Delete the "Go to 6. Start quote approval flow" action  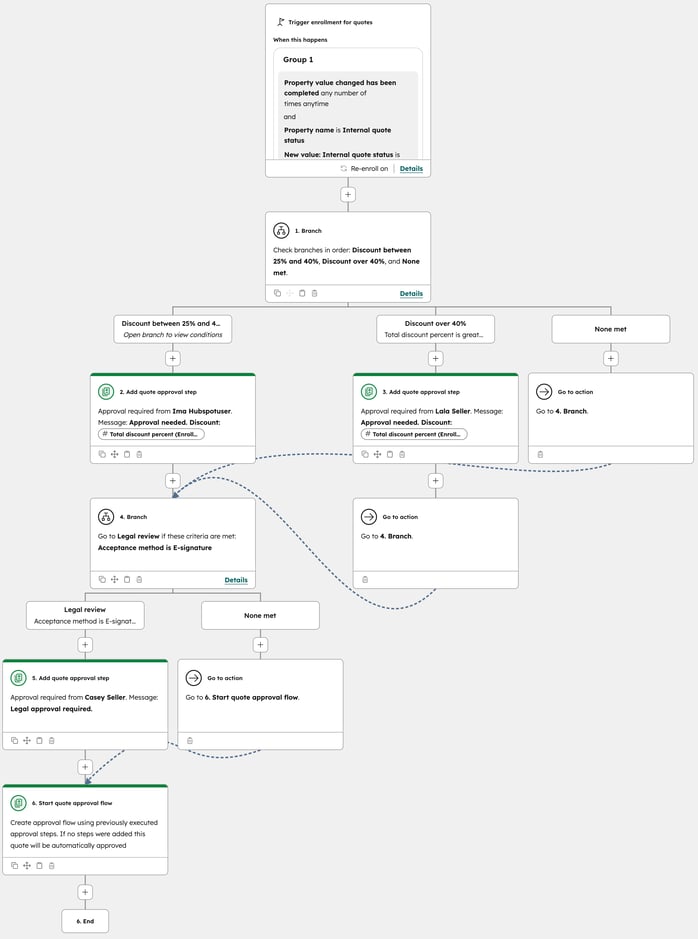coord(189,741)
